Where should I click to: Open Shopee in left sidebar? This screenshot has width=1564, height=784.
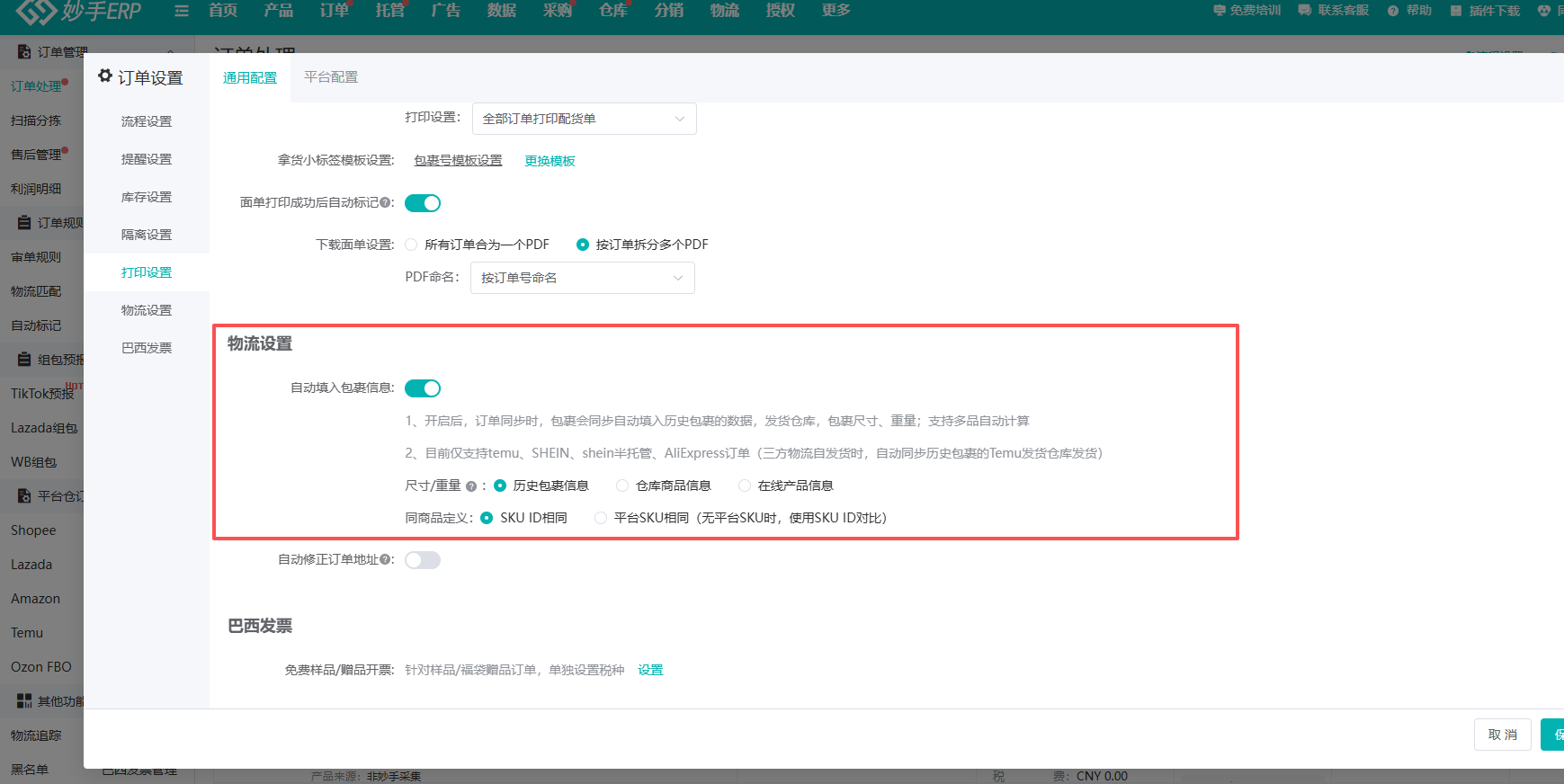click(33, 530)
